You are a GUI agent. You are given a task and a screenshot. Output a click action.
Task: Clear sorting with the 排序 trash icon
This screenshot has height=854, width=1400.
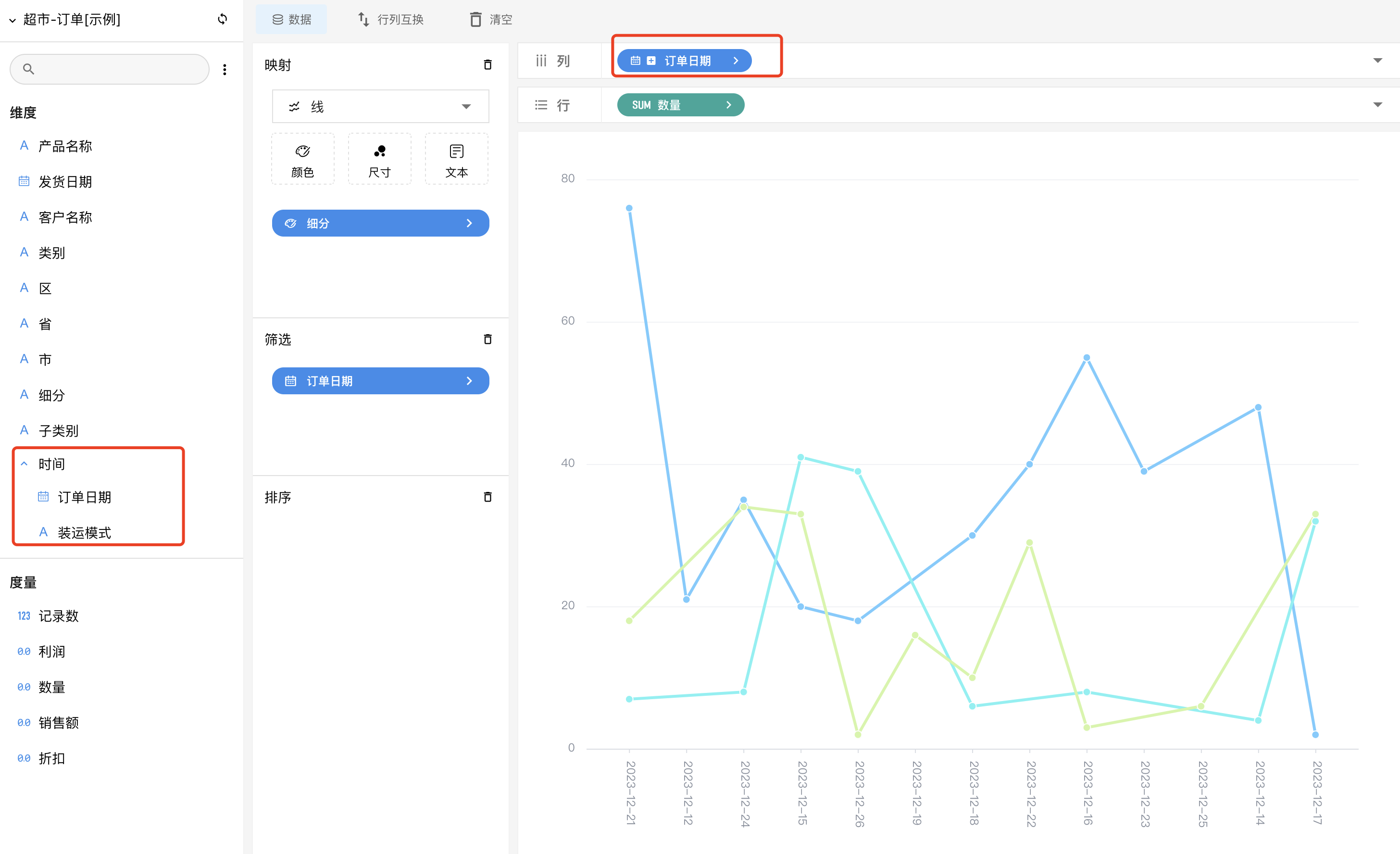tap(487, 497)
